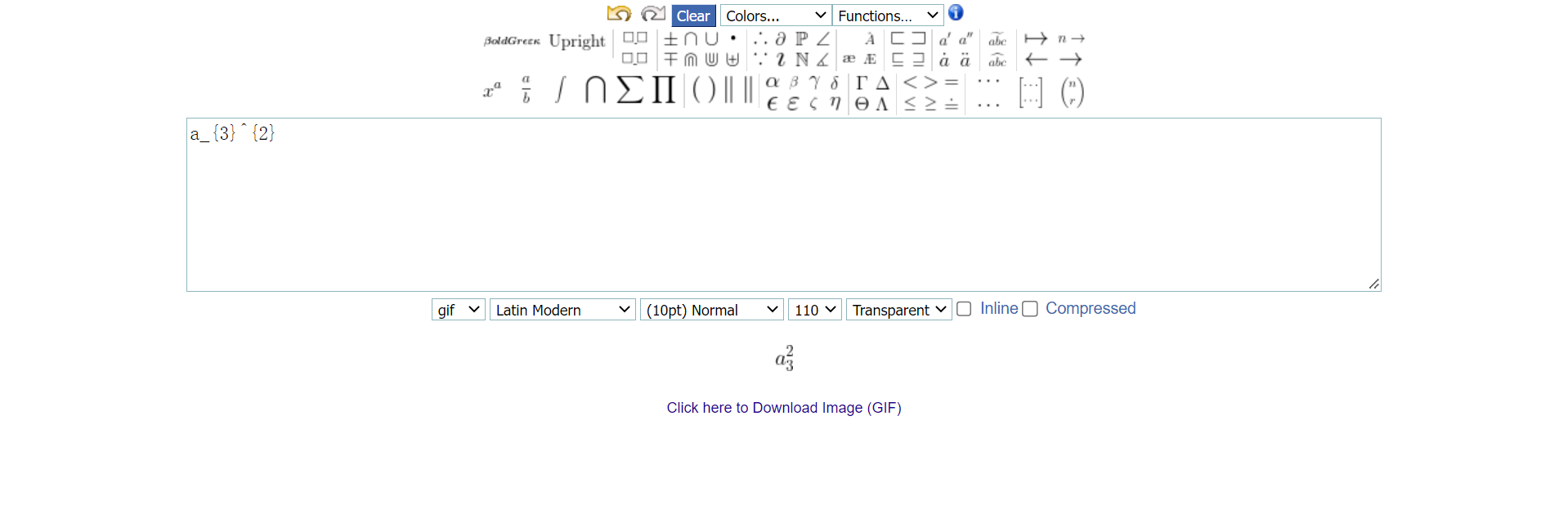Insert the minus-plus symbol
1568x510 pixels.
pos(670,59)
